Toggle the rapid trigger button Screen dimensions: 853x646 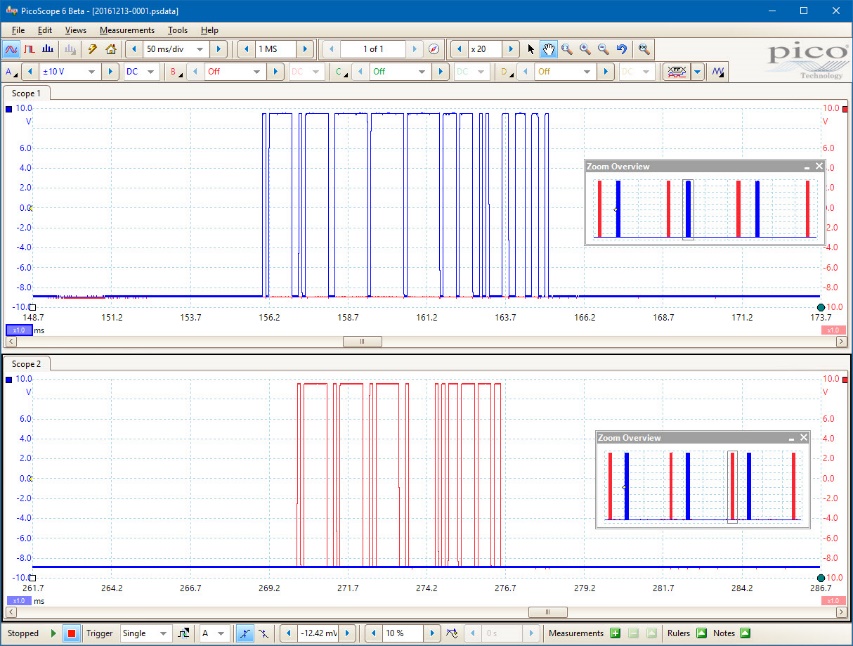[x=182, y=633]
